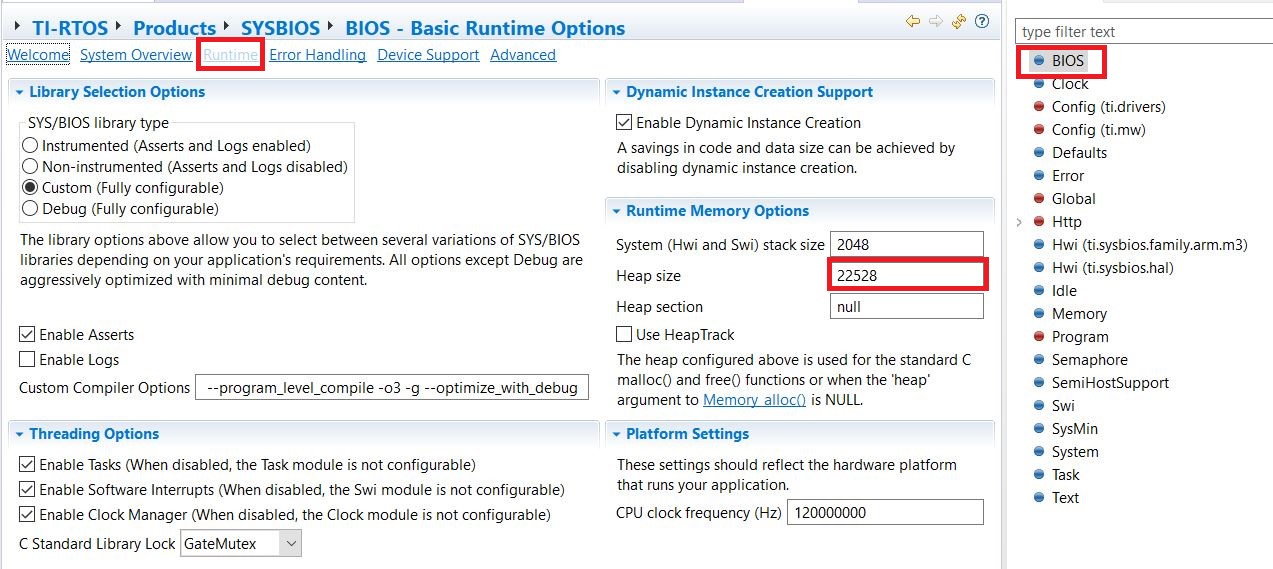Screen dimensions: 1273x569
Task: Open help with the question mark icon
Action: [982, 21]
